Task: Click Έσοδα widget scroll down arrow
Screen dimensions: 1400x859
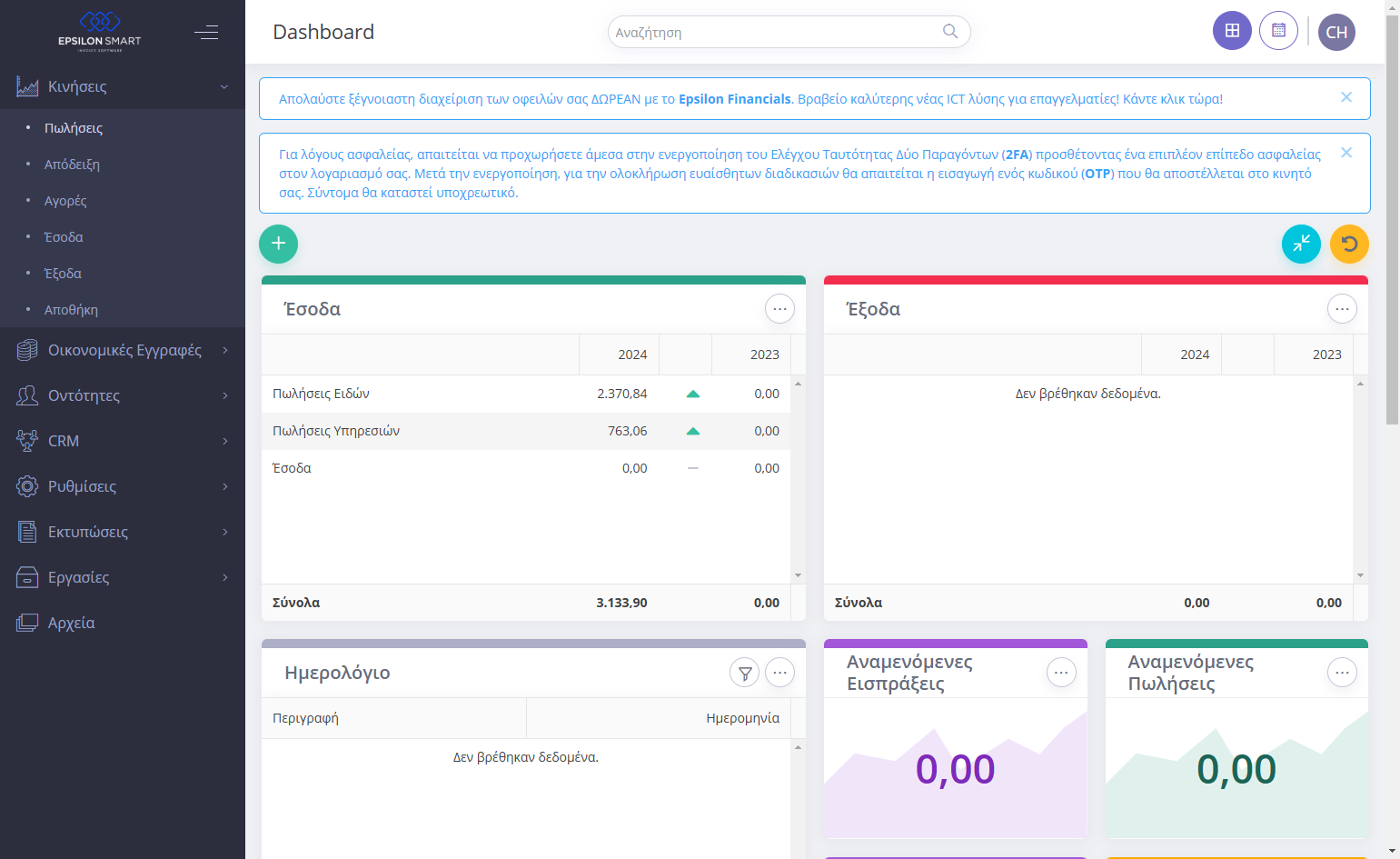Action: 799,575
